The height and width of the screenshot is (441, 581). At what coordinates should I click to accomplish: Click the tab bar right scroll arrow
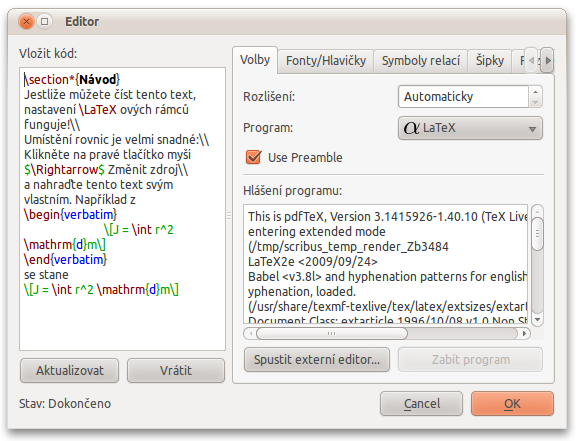click(548, 60)
